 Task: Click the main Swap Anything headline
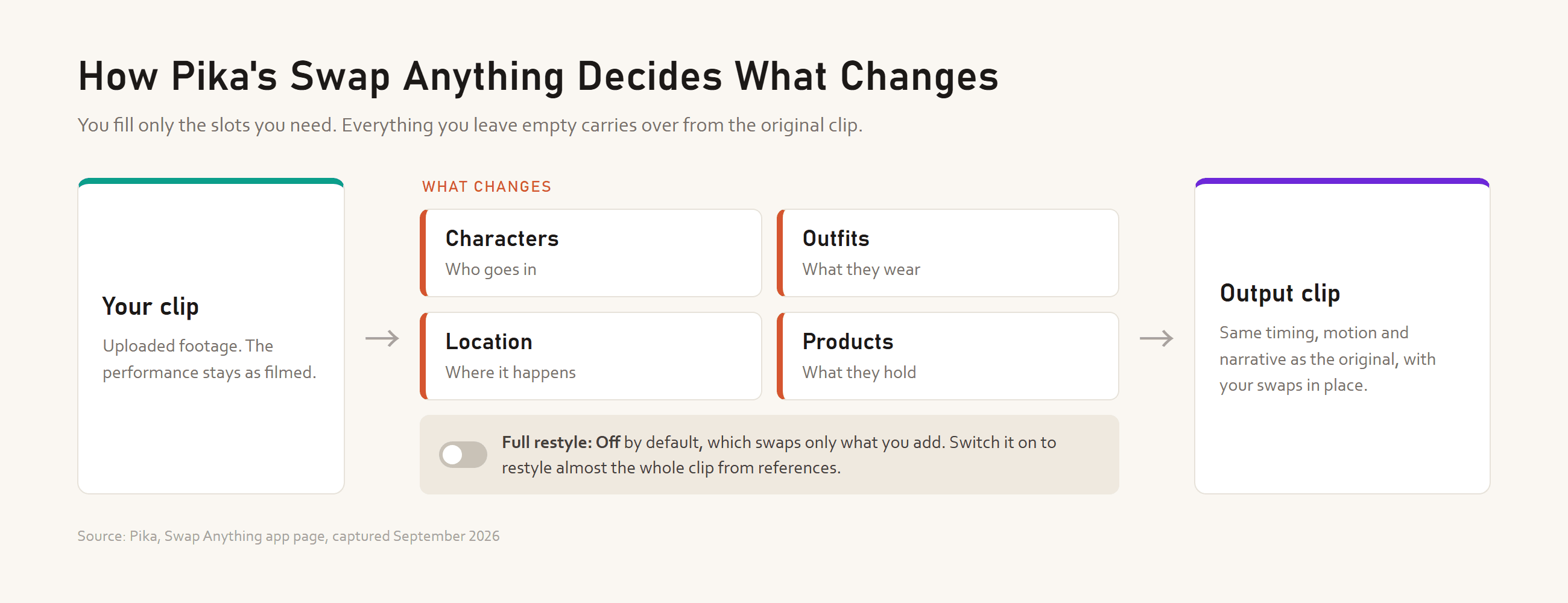pos(539,77)
